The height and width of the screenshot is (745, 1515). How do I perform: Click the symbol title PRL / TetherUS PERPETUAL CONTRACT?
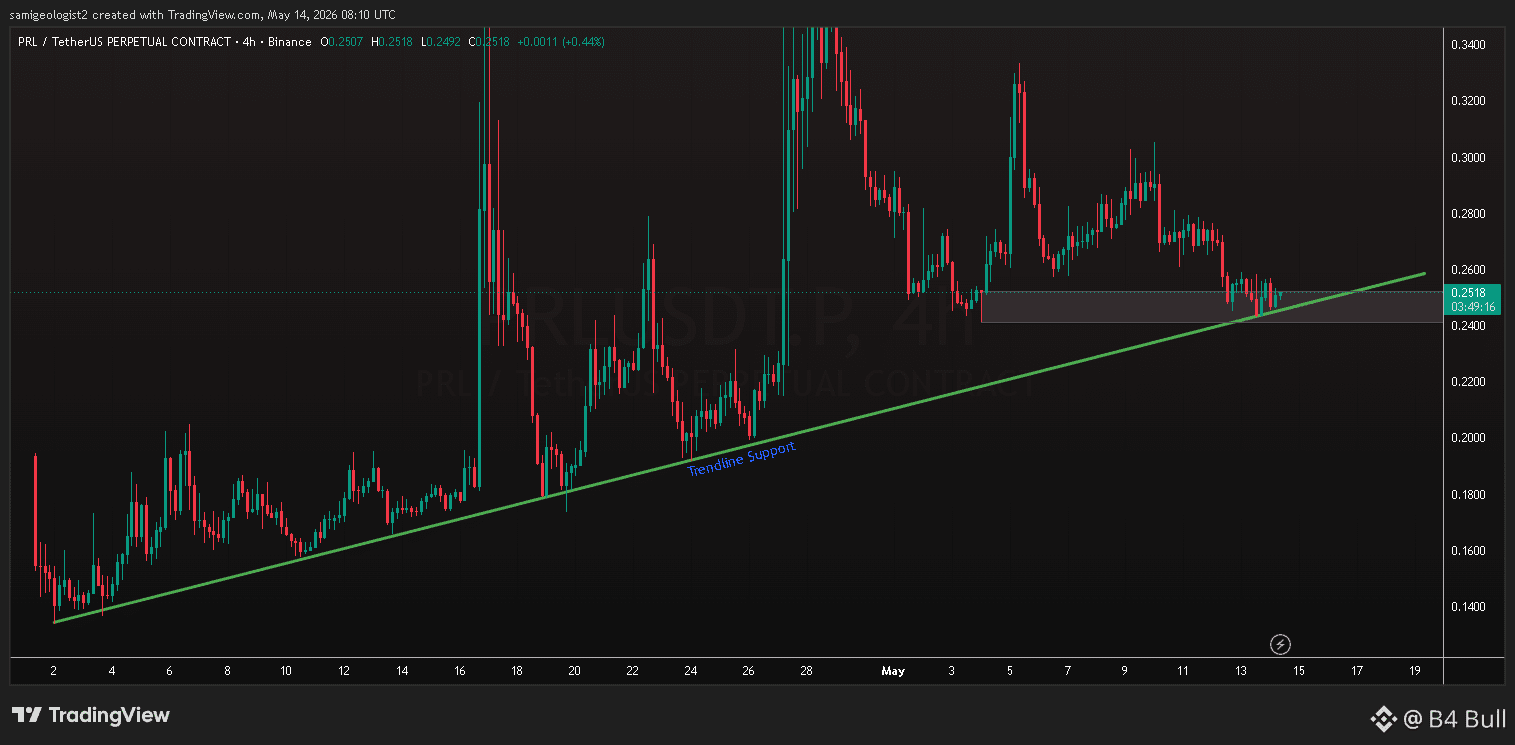(x=123, y=42)
